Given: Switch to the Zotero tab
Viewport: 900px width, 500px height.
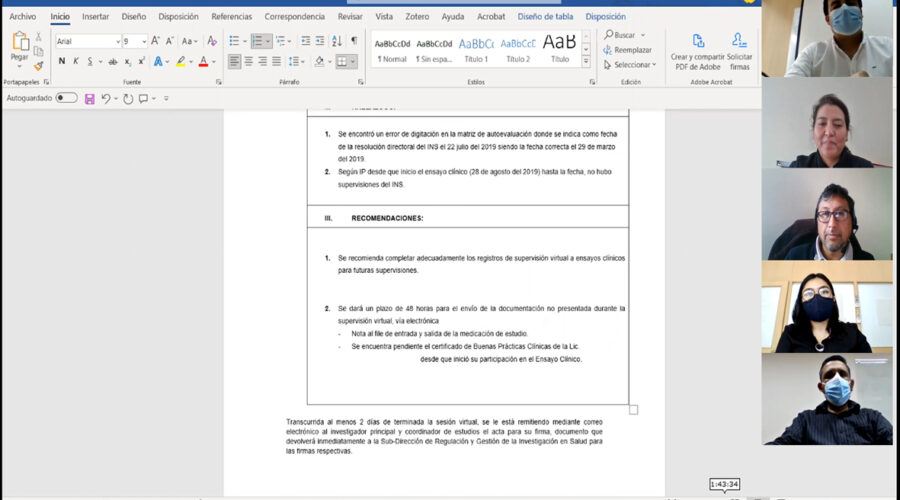Looking at the screenshot, I should (417, 17).
